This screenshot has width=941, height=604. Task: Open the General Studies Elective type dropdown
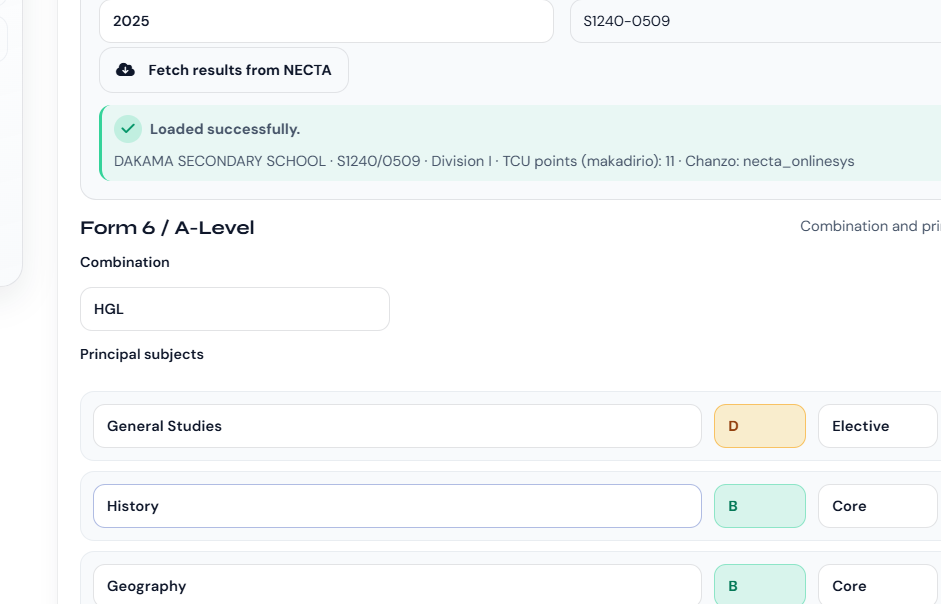pyautogui.click(x=877, y=426)
